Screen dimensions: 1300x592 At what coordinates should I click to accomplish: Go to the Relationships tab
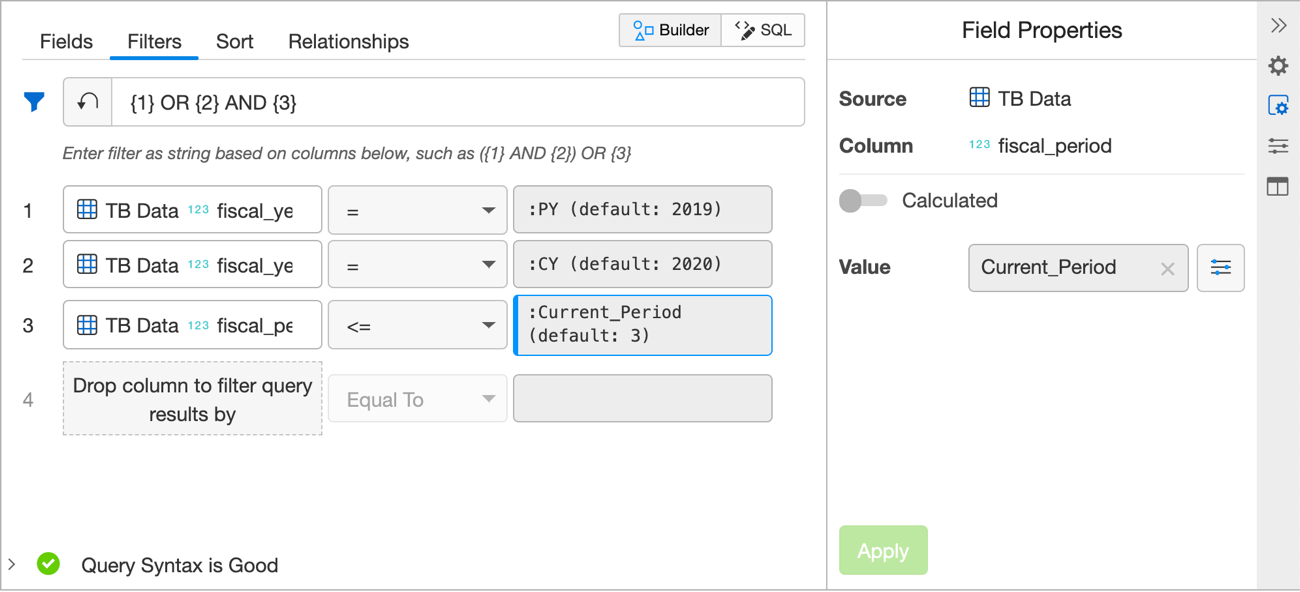[x=348, y=42]
